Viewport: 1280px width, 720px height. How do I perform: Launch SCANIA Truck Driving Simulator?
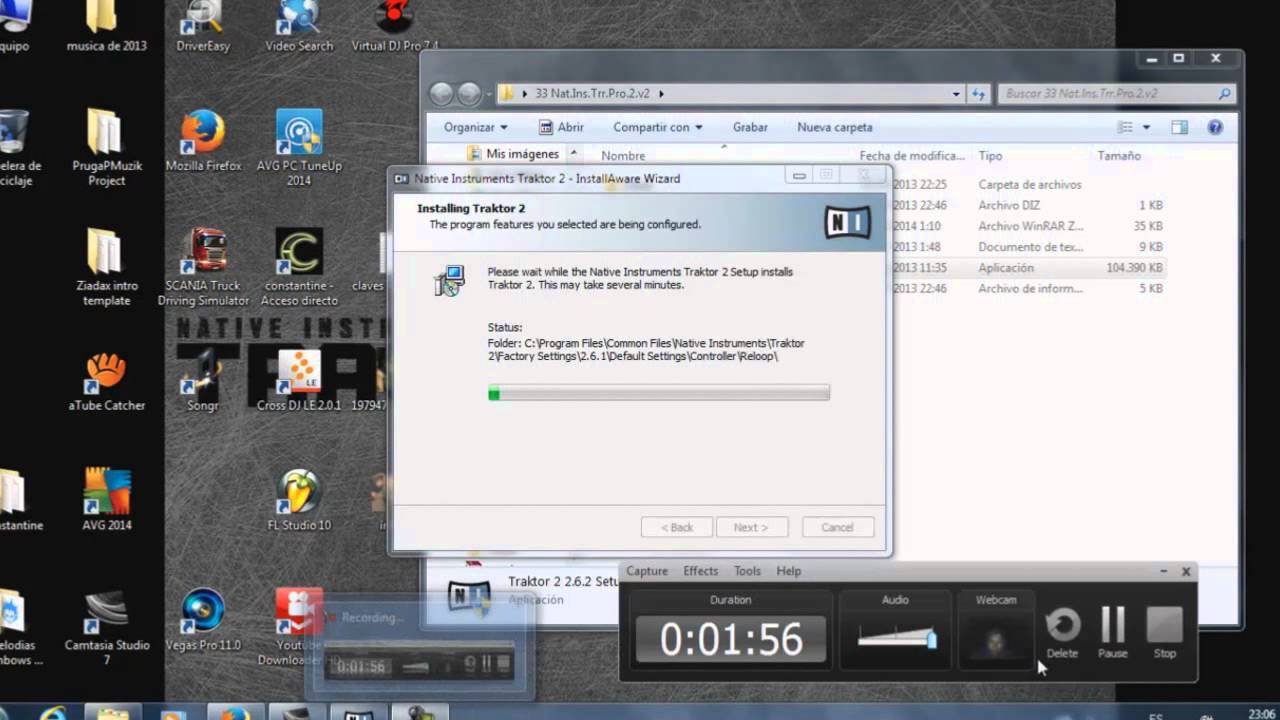pos(203,267)
